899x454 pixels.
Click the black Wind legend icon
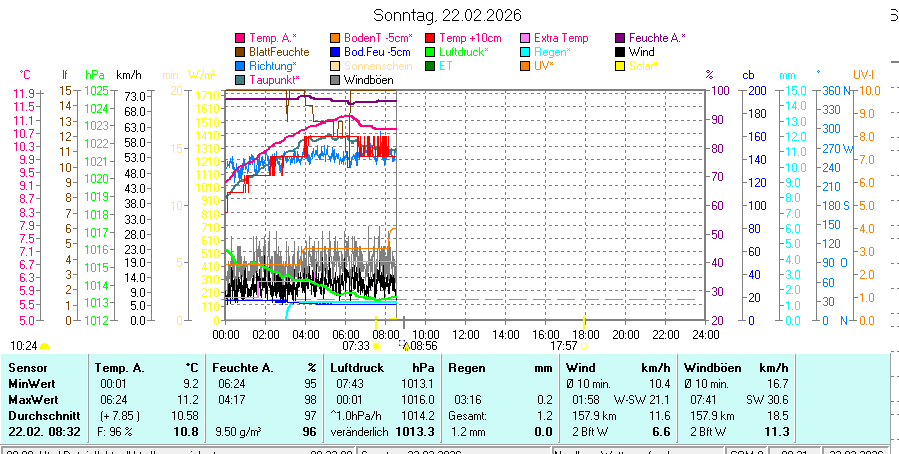(x=620, y=51)
